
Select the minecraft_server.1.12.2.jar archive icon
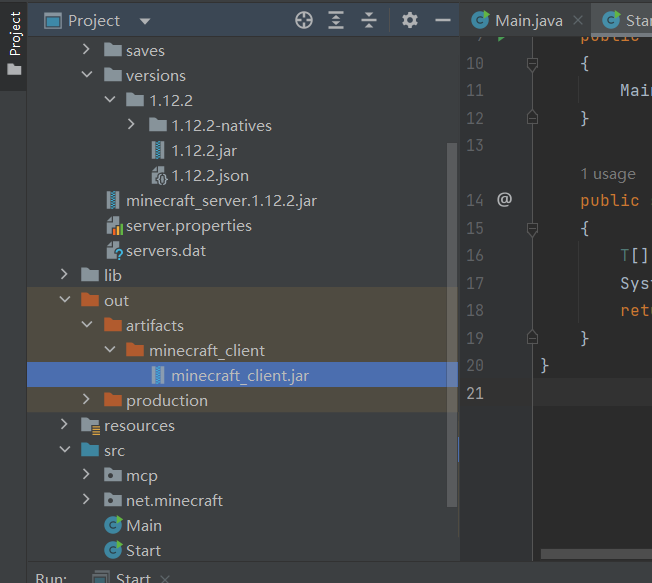(113, 200)
